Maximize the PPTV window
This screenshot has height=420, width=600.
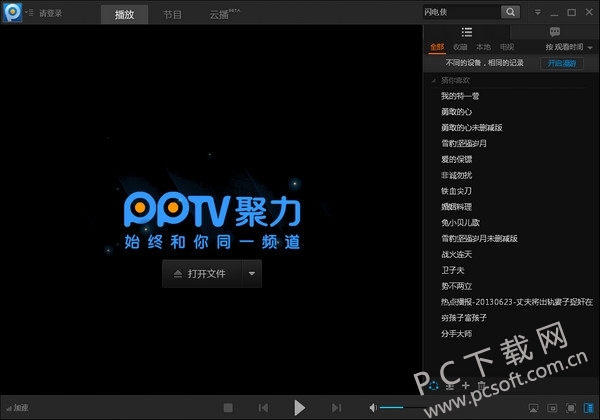571,13
